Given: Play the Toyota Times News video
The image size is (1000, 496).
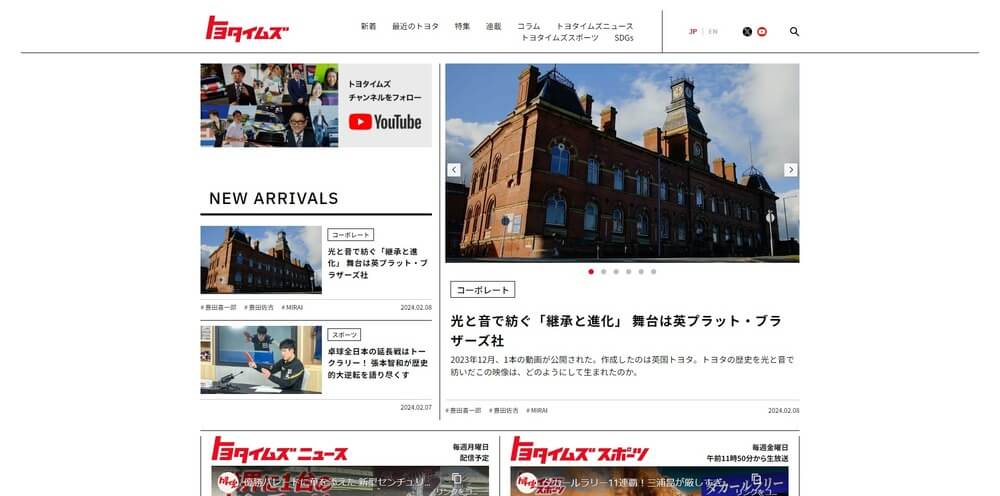Looking at the screenshot, I should 350,481.
